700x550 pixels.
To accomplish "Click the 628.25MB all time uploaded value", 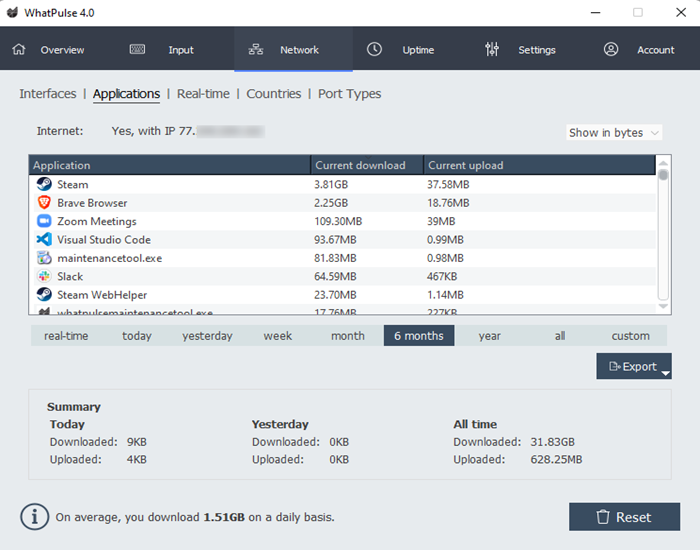I will tap(556, 459).
